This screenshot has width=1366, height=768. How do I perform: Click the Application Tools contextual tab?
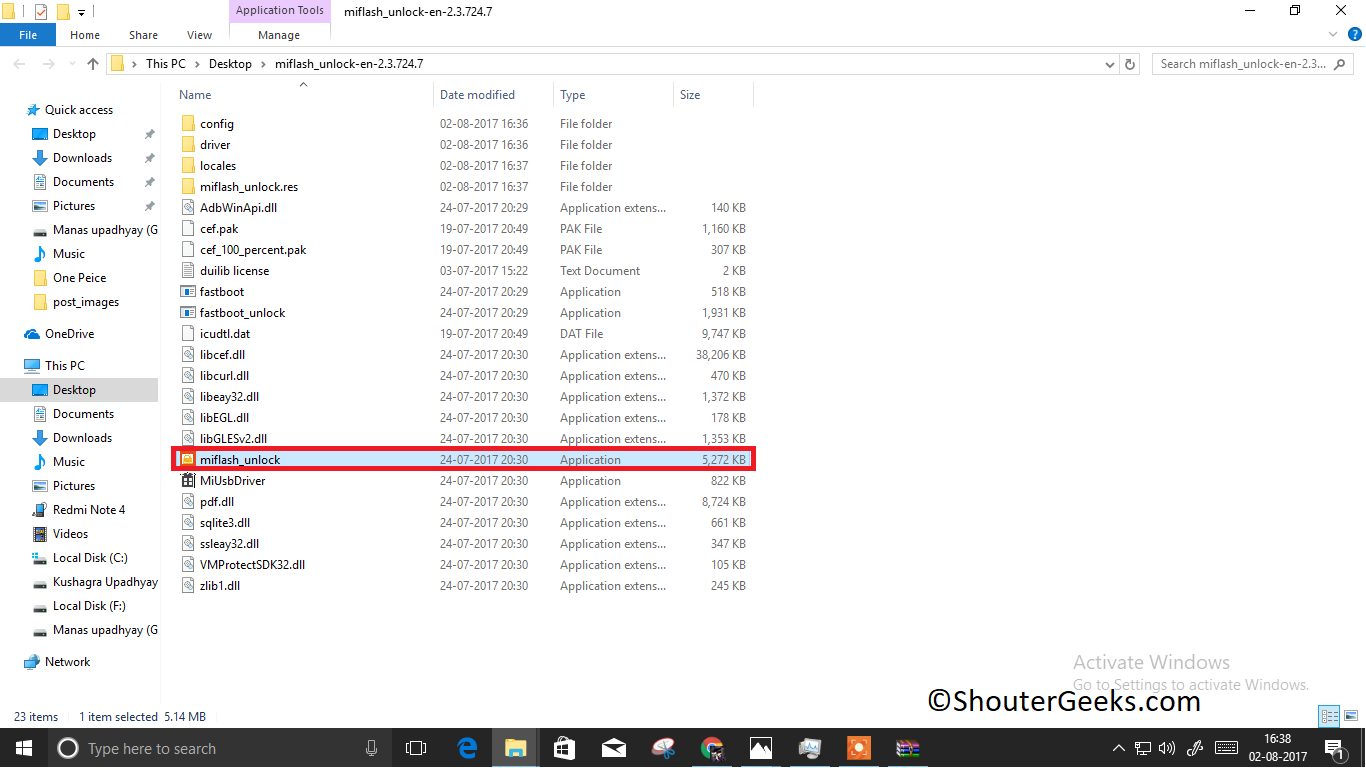pos(280,11)
